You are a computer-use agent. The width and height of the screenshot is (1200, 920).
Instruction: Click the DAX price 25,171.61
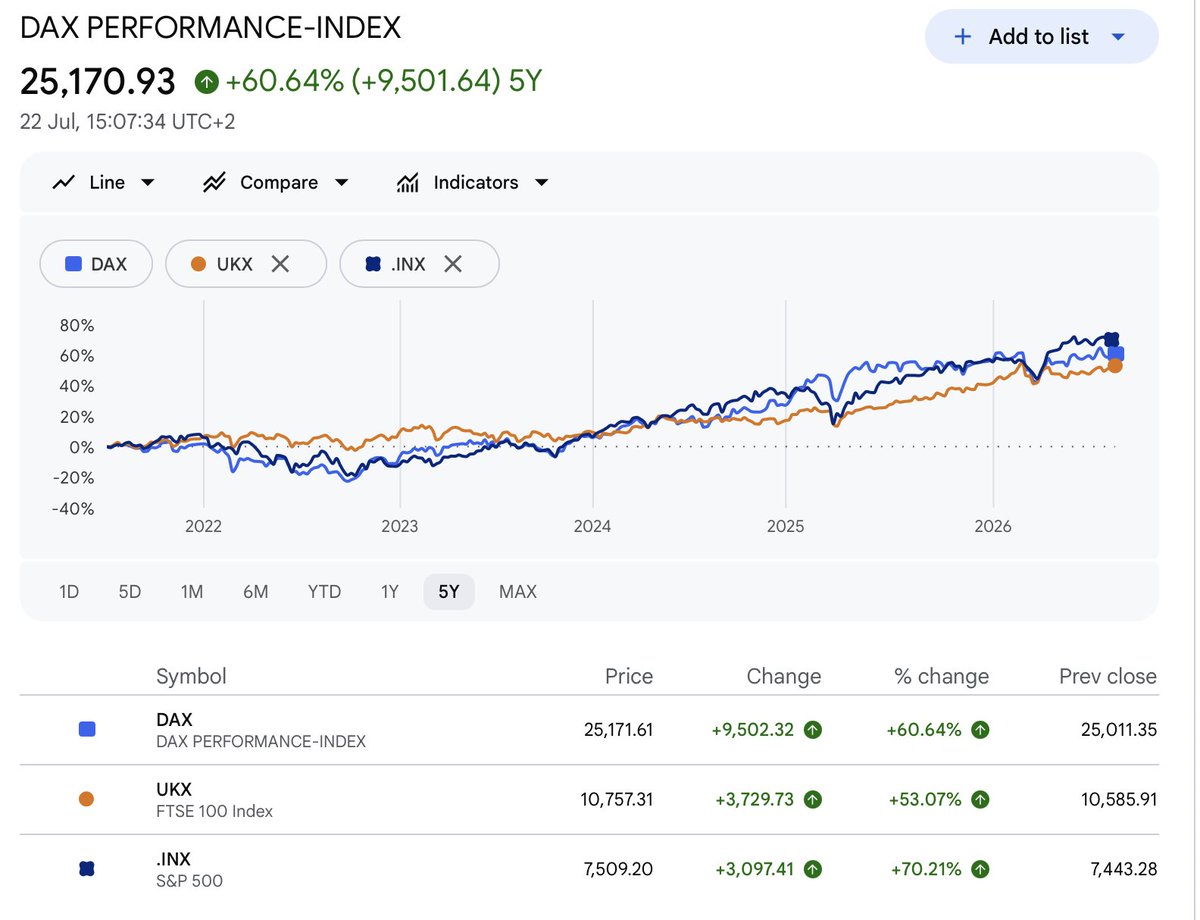[x=618, y=730]
